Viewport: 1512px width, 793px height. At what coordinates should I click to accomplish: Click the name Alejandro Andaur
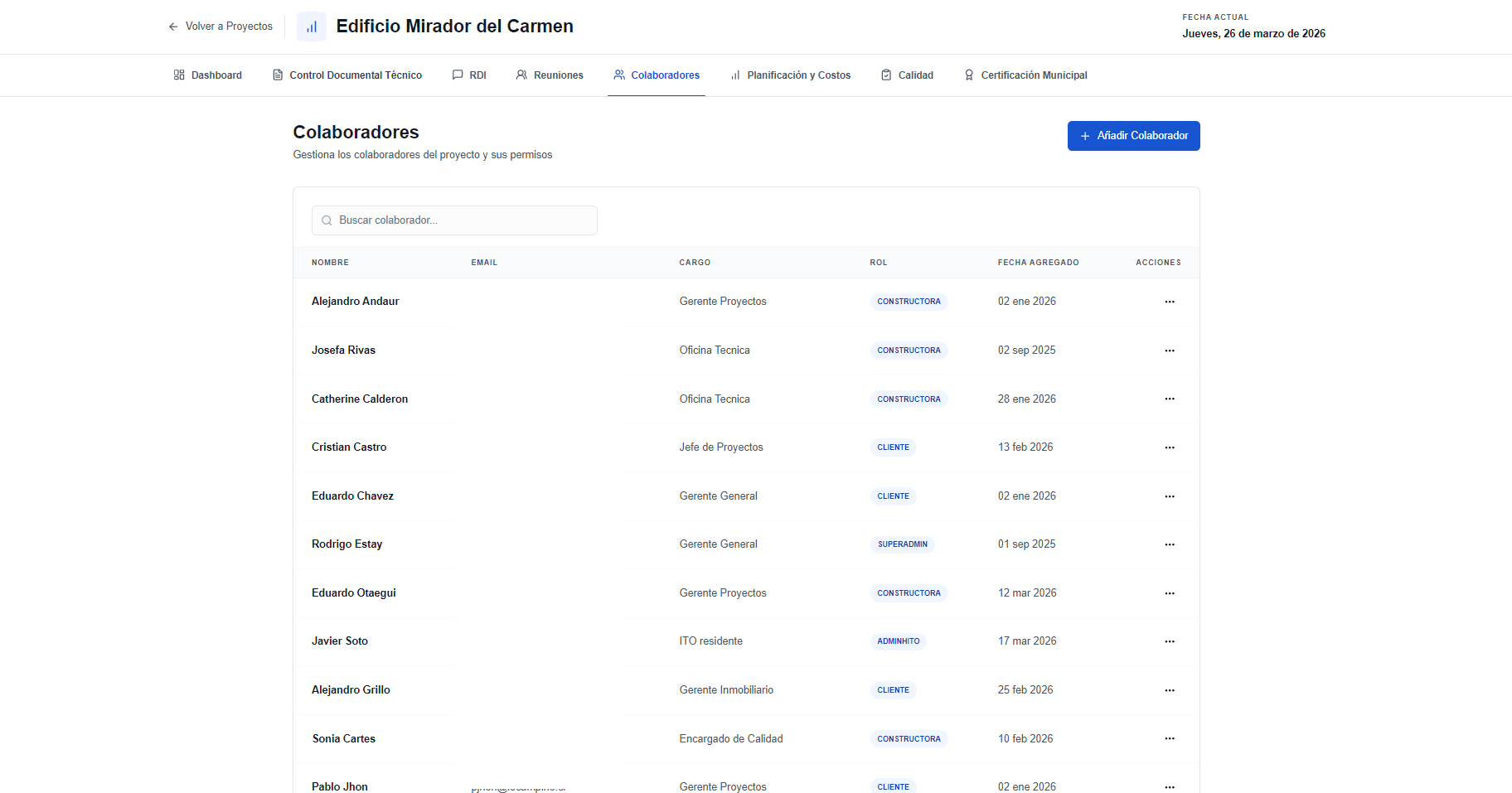click(355, 302)
